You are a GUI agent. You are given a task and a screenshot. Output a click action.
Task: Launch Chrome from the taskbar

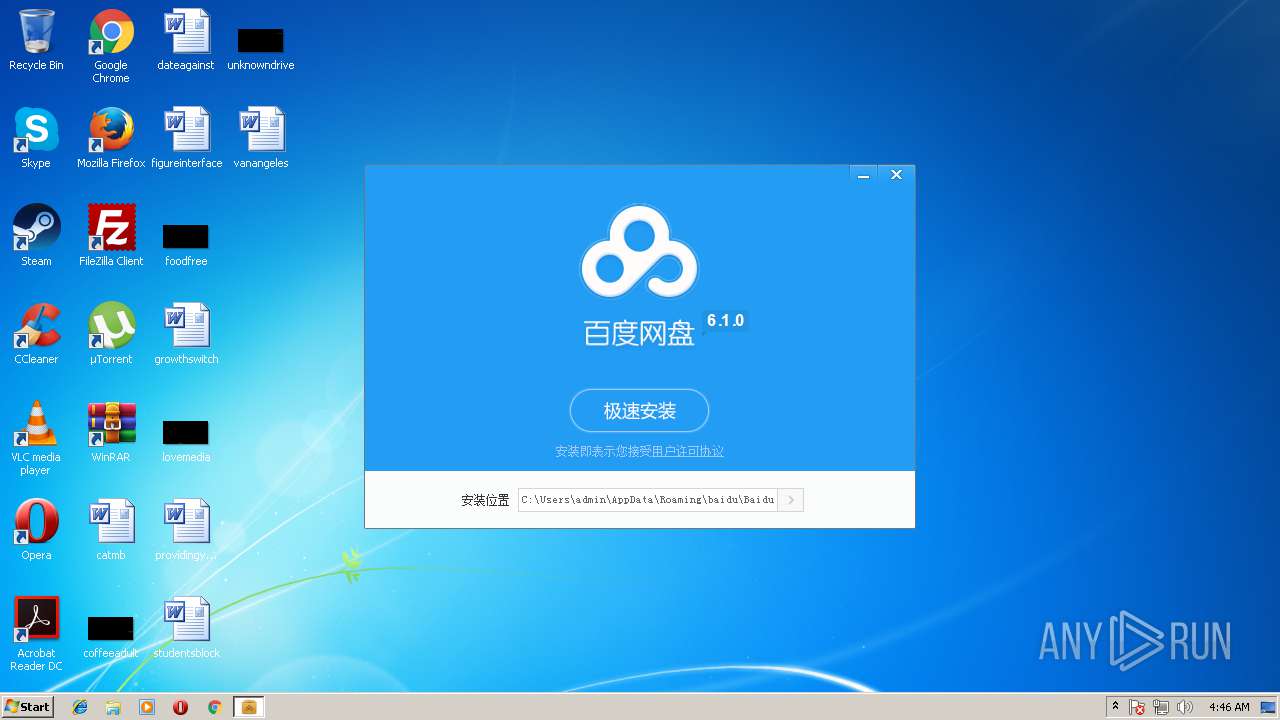click(214, 707)
